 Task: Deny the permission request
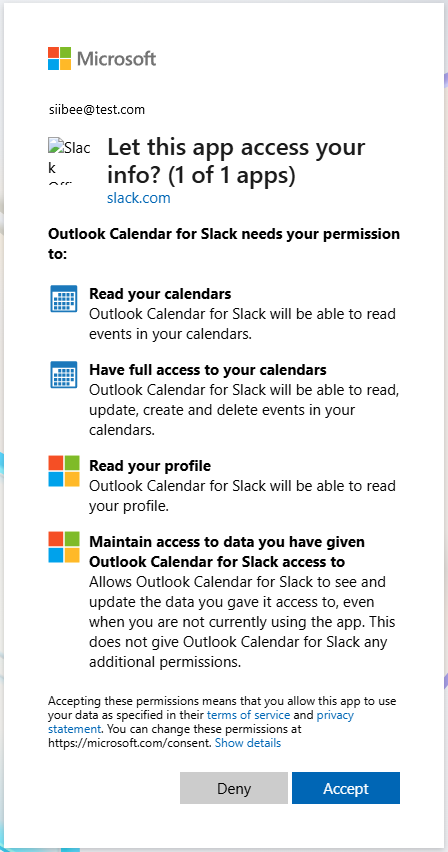tap(234, 788)
